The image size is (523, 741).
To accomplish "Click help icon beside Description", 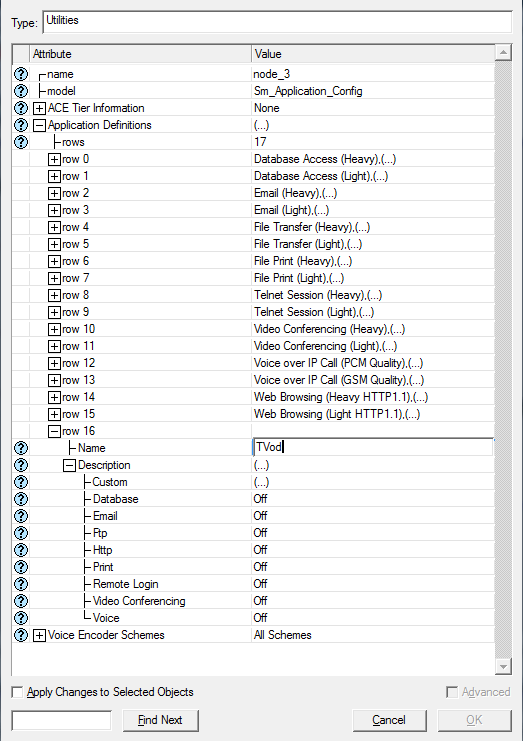I will pos(21,465).
